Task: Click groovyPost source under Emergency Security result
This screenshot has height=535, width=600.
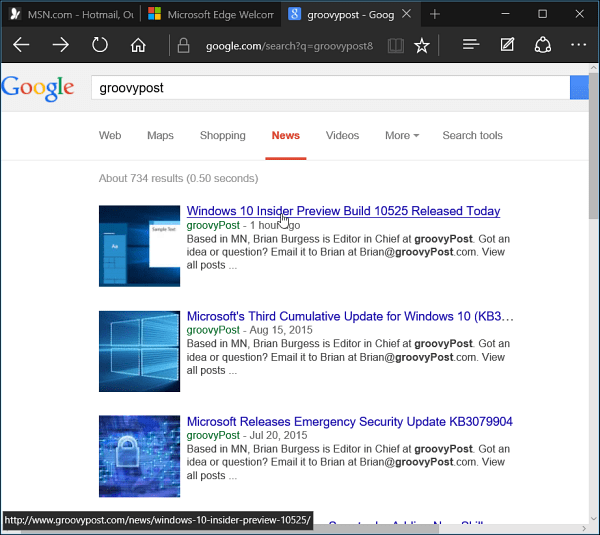Action: click(213, 435)
